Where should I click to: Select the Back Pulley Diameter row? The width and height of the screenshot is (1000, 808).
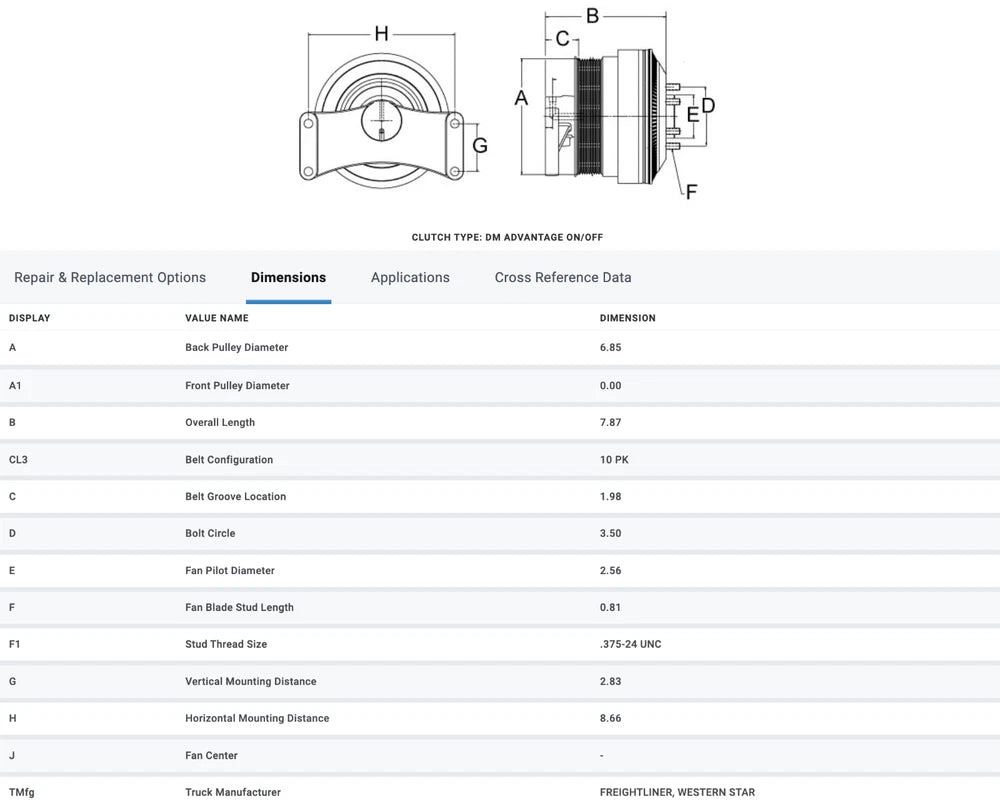(x=237, y=348)
